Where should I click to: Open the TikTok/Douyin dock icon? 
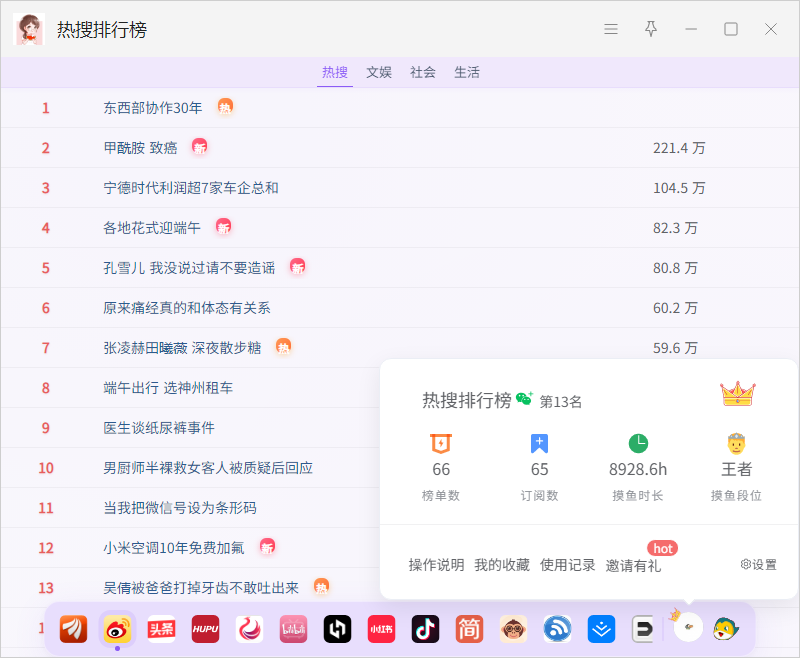[426, 629]
